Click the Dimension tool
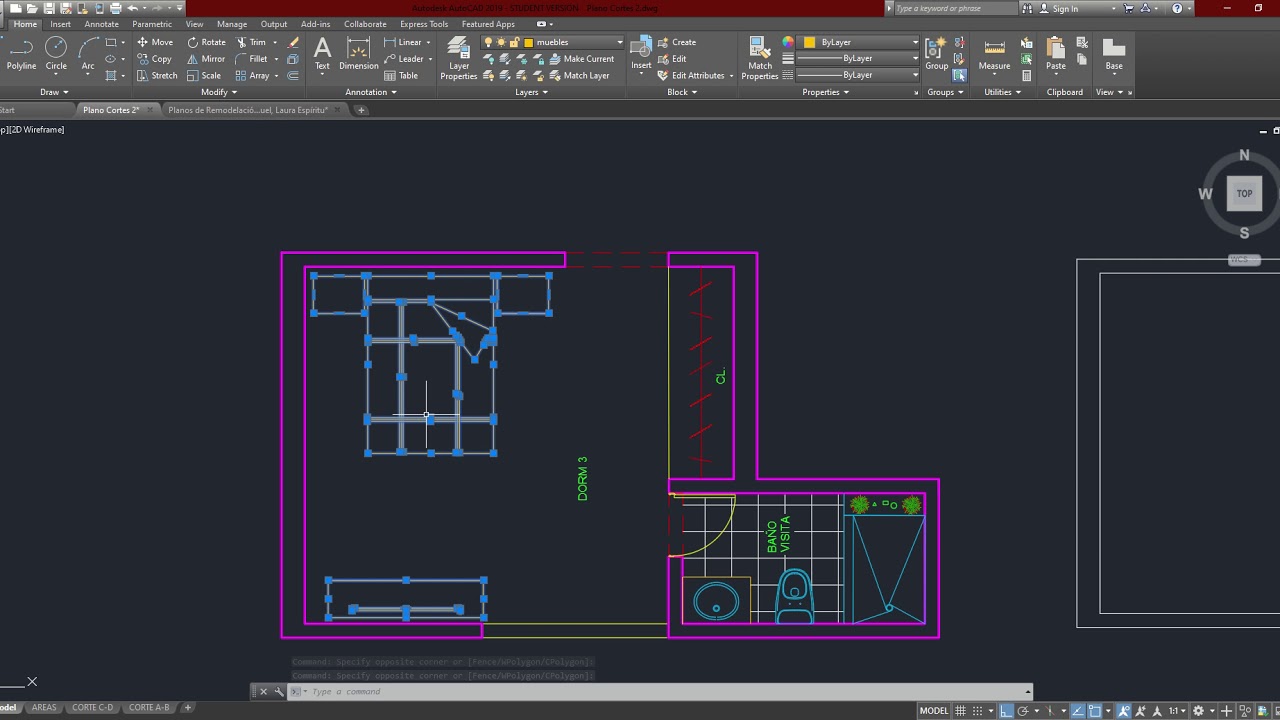1280x720 pixels. click(x=358, y=54)
